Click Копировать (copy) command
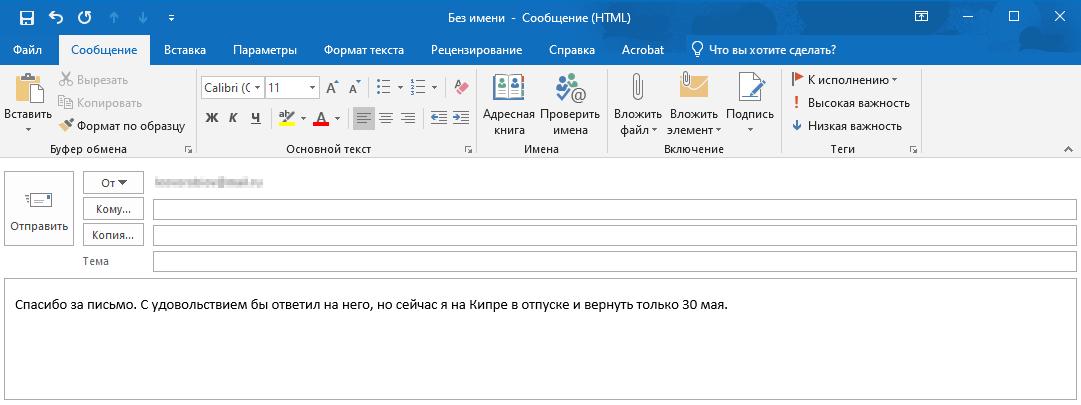Viewport: 1081px width, 405px height. point(100,103)
